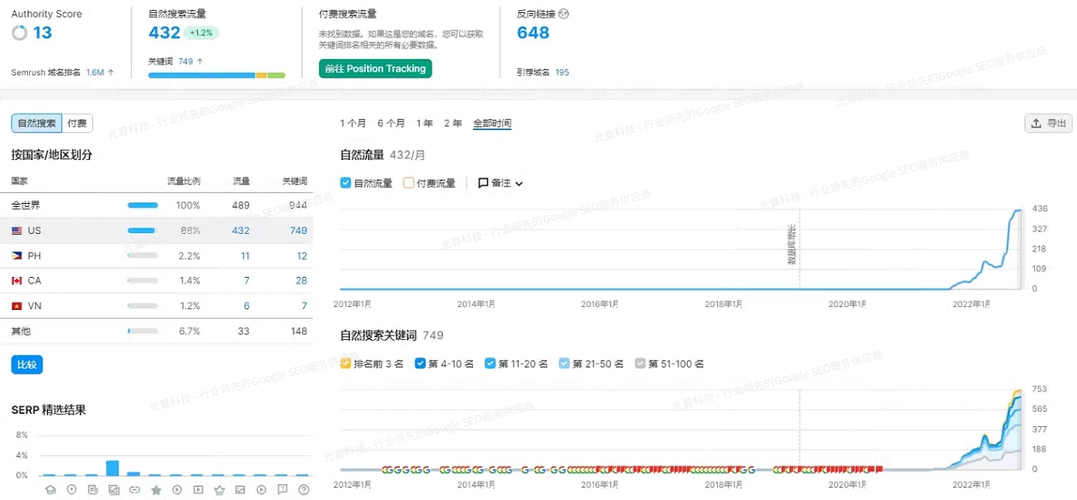
Task: Toggle the 第 4-10 名 checkbox
Action: (421, 363)
